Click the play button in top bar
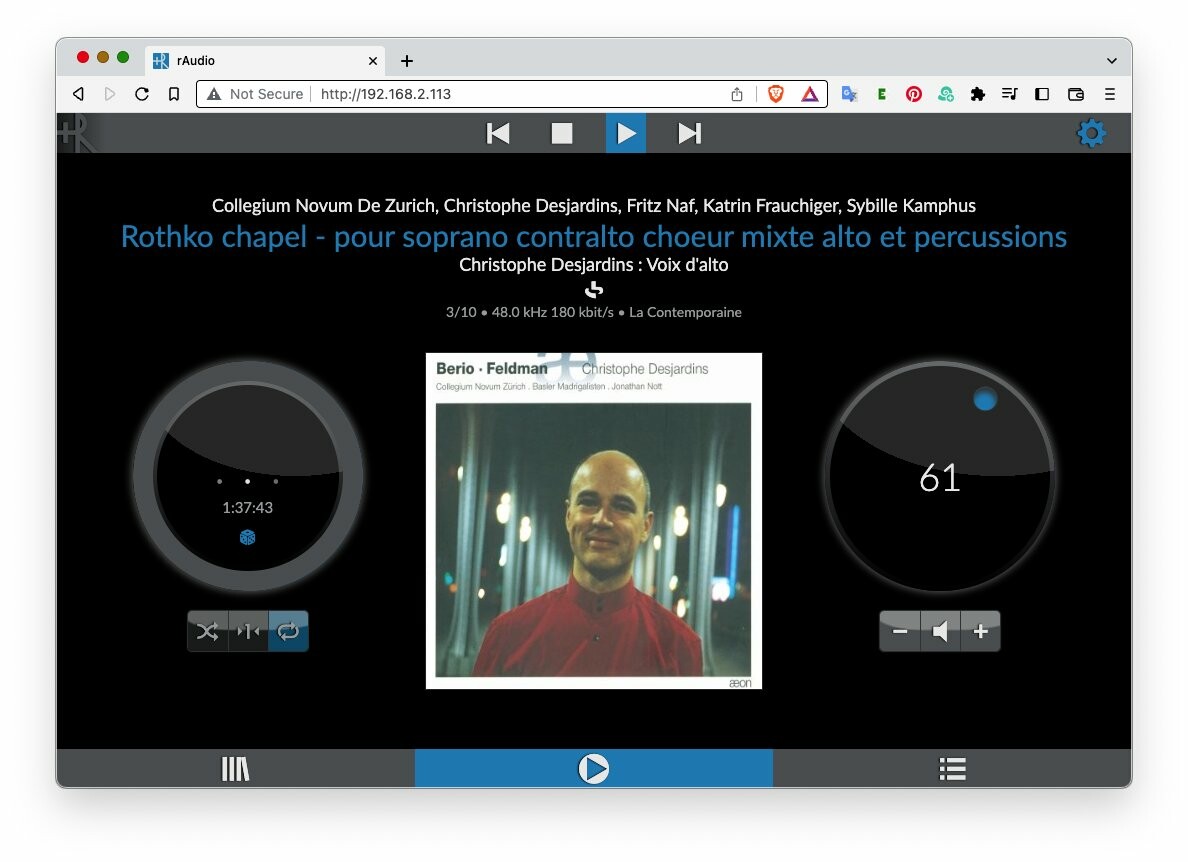 tap(626, 133)
